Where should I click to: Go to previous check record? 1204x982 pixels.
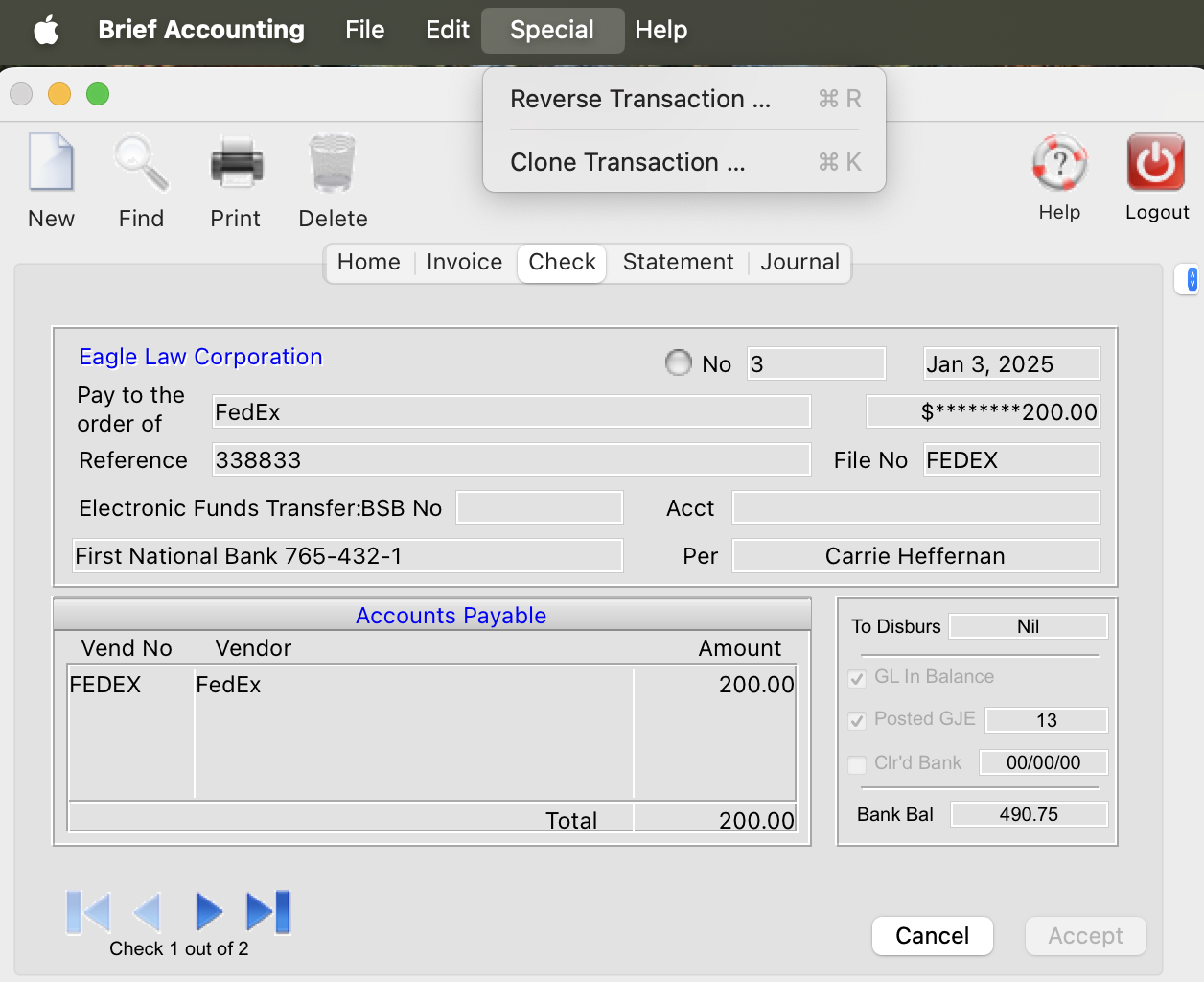[147, 912]
